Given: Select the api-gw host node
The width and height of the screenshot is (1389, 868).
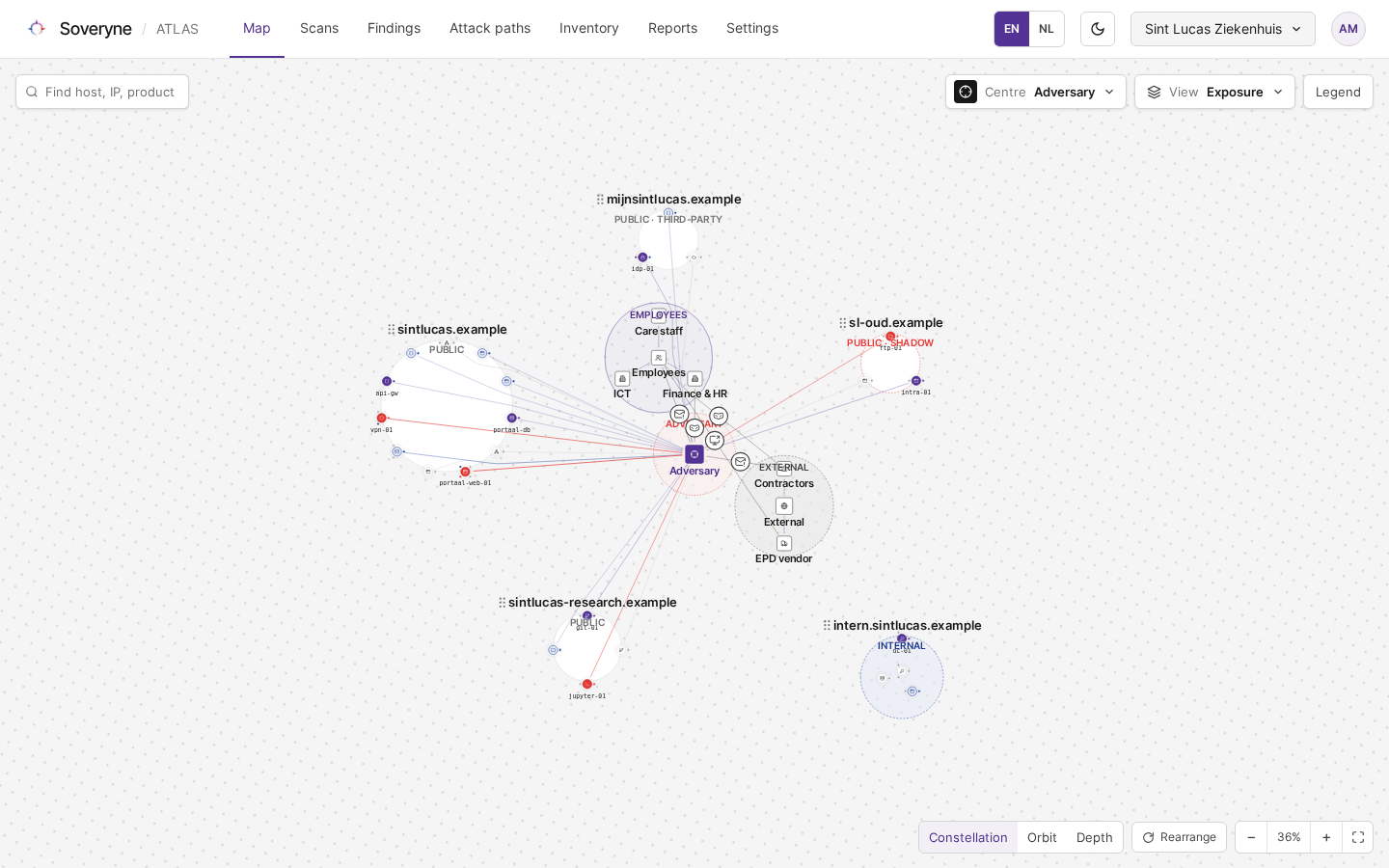Looking at the screenshot, I should [387, 381].
